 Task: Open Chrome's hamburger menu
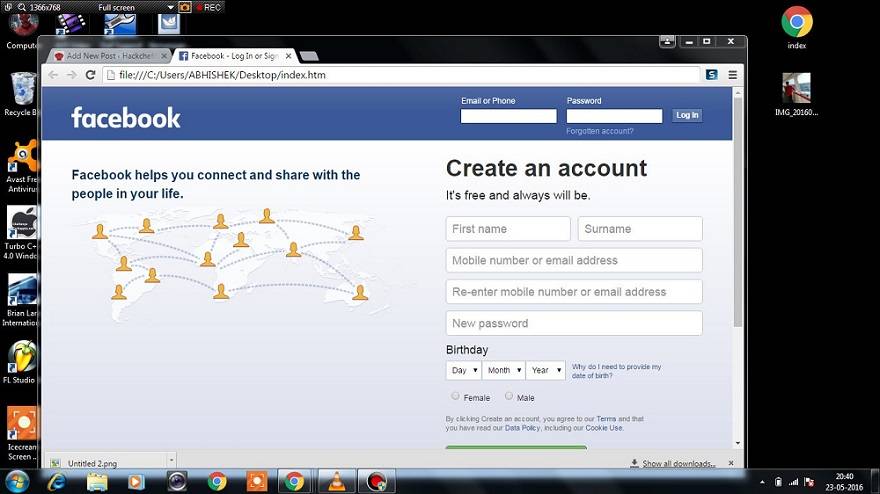point(732,75)
